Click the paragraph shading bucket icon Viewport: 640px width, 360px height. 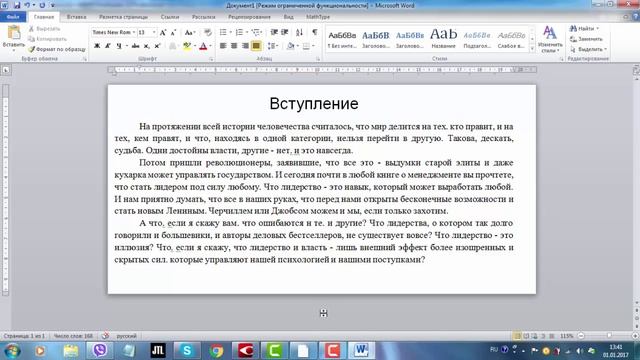290,46
